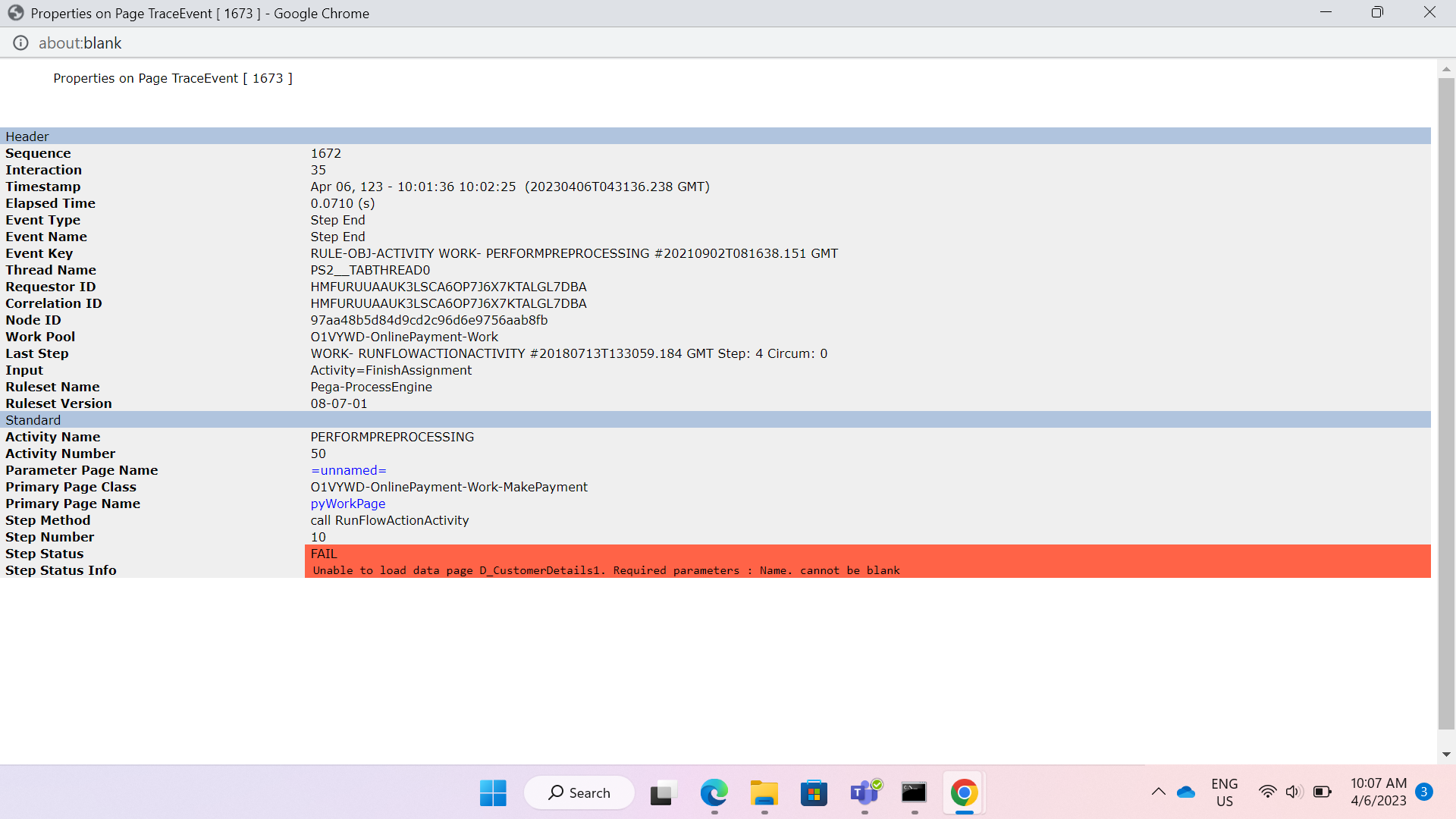Launch Microsoft Edge from the taskbar

tap(713, 793)
